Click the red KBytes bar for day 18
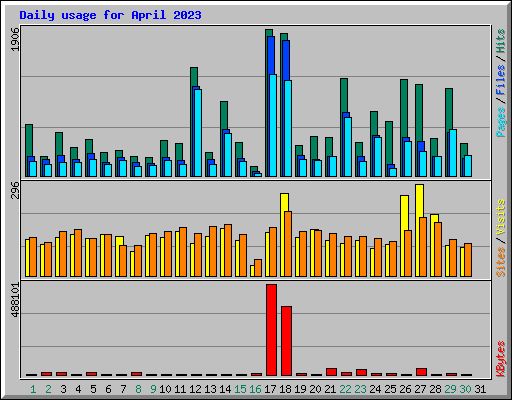The width and height of the screenshot is (512, 400). pos(286,341)
